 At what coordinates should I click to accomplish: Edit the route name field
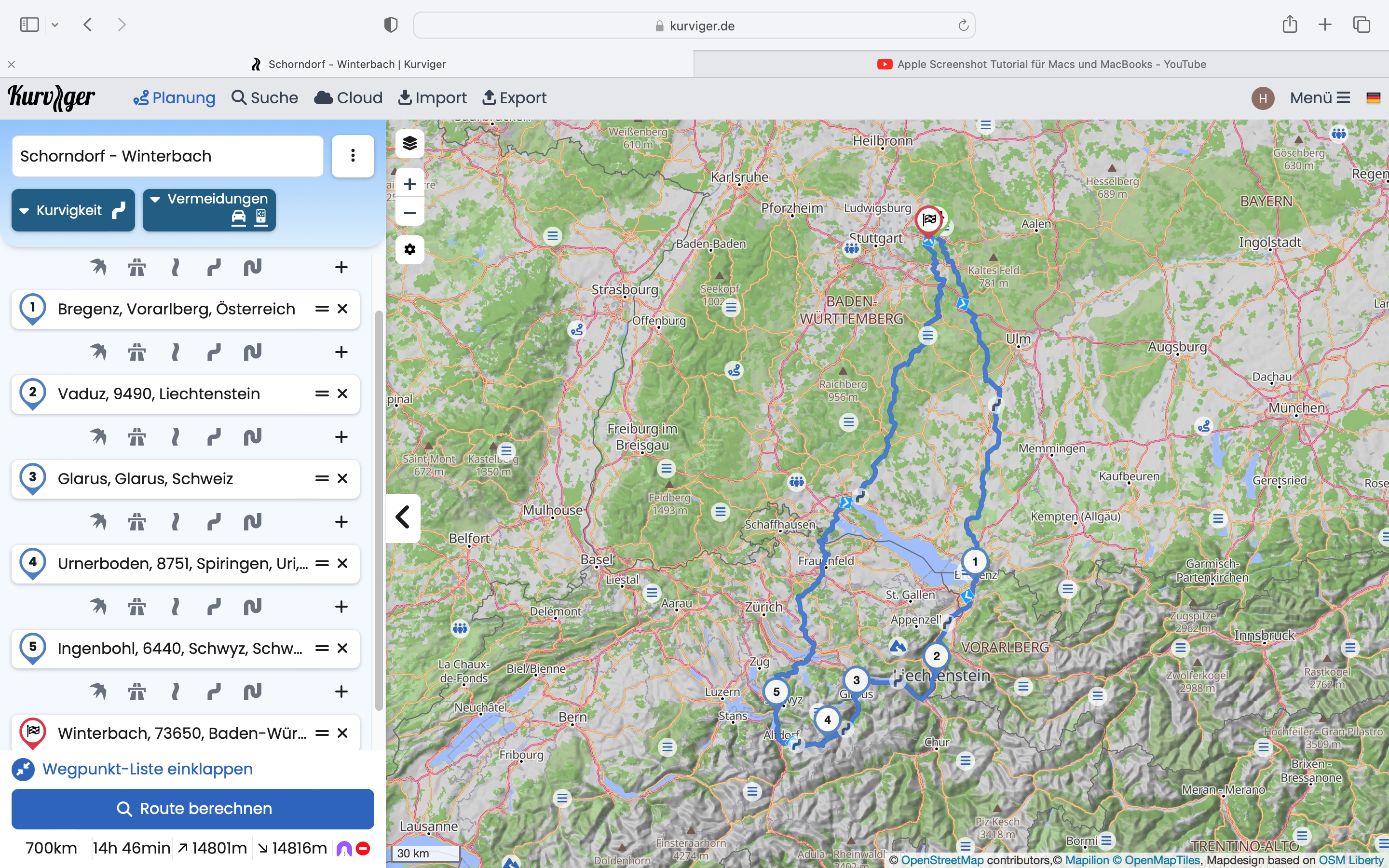click(x=168, y=156)
